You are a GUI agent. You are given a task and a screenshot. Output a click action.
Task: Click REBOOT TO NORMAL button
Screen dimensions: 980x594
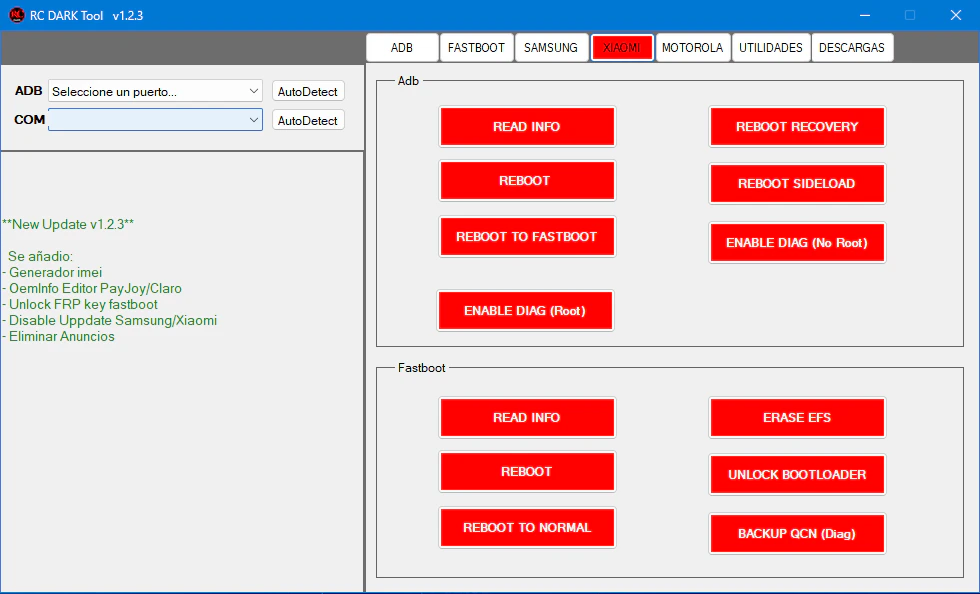[x=527, y=528]
